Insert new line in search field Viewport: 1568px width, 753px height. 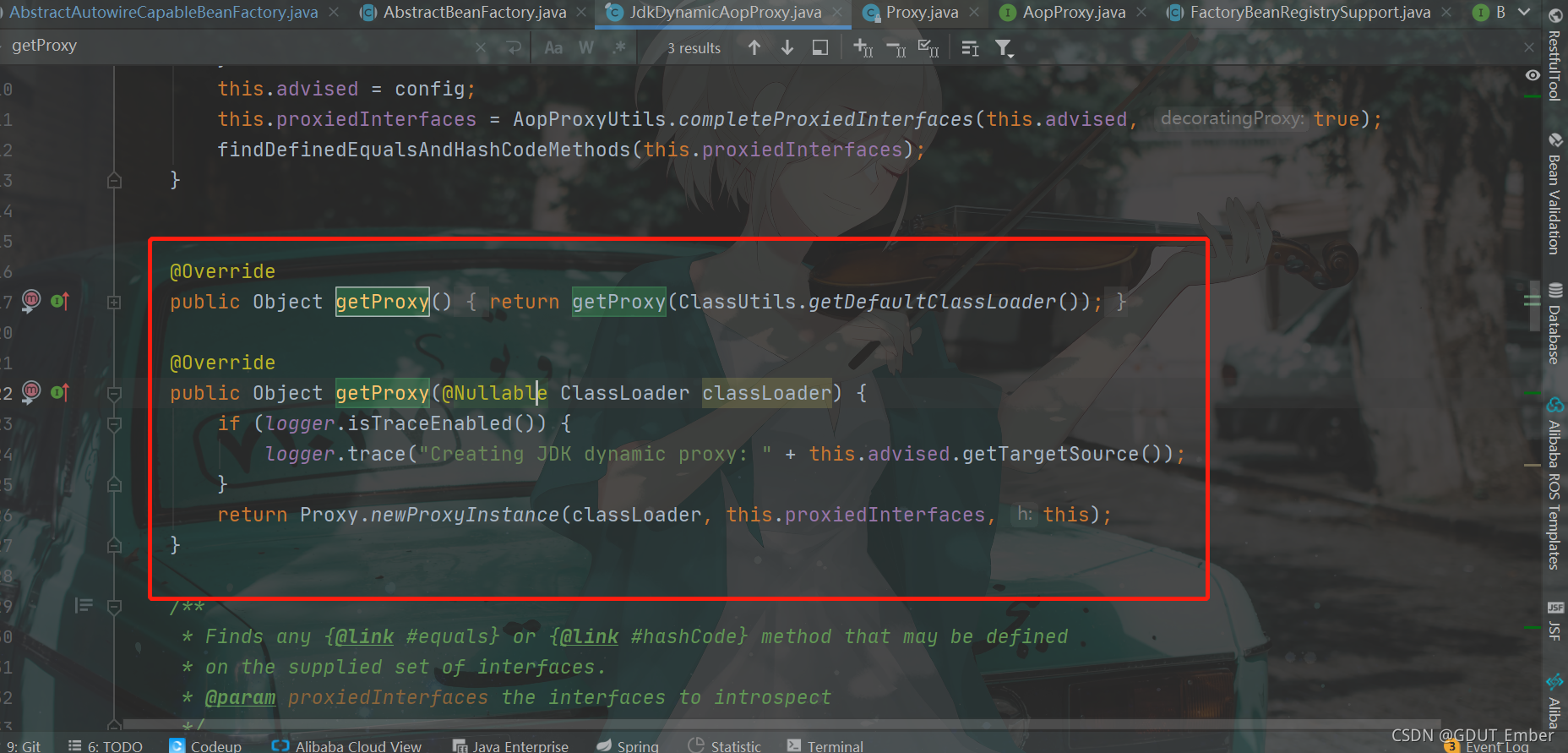[x=514, y=48]
